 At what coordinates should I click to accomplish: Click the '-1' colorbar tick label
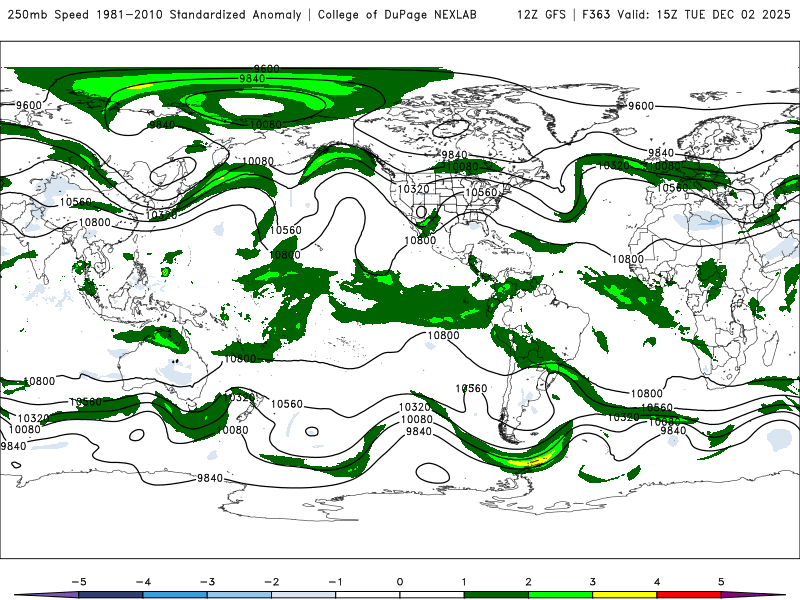point(335,582)
